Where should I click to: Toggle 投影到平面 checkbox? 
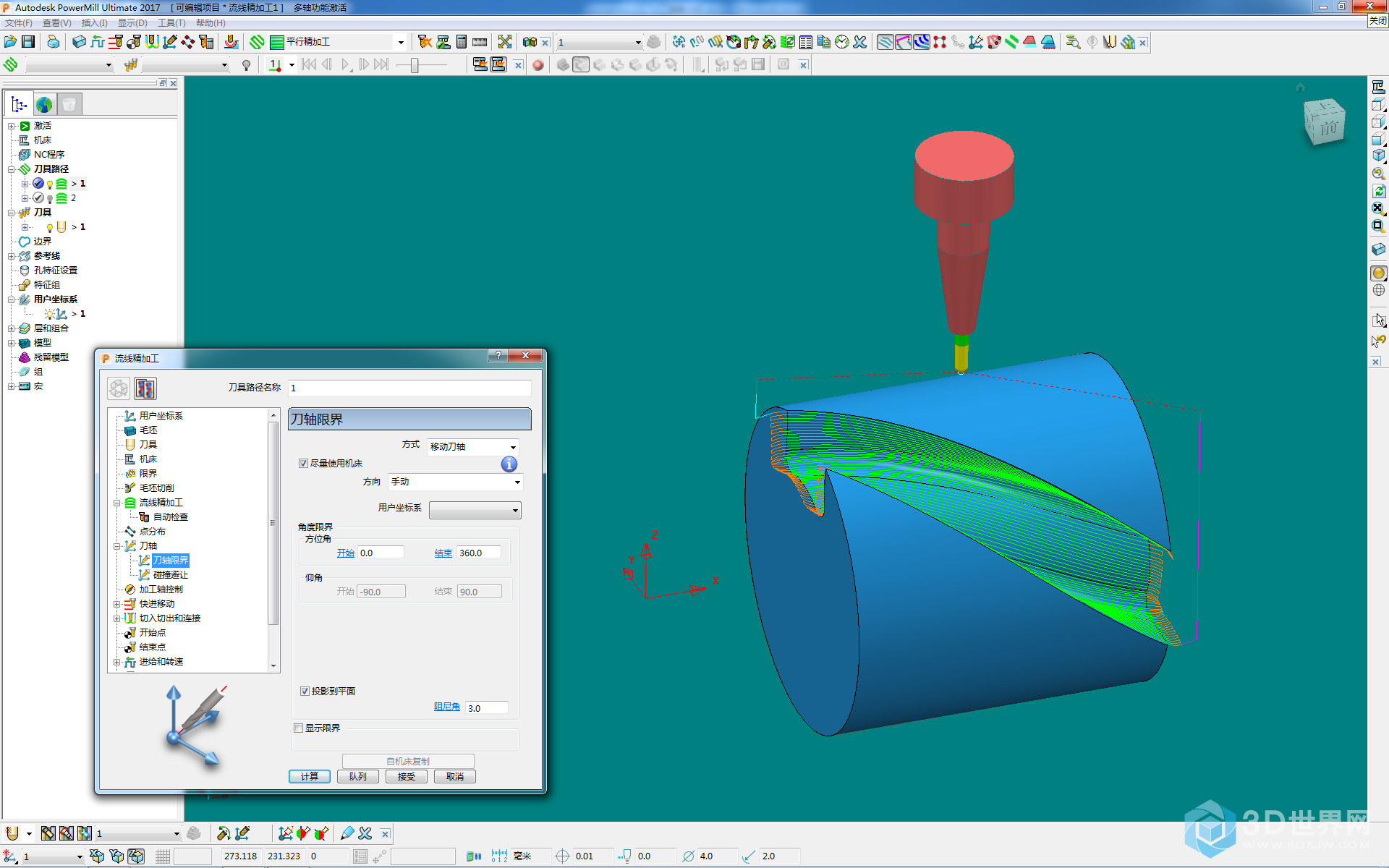pyautogui.click(x=305, y=692)
